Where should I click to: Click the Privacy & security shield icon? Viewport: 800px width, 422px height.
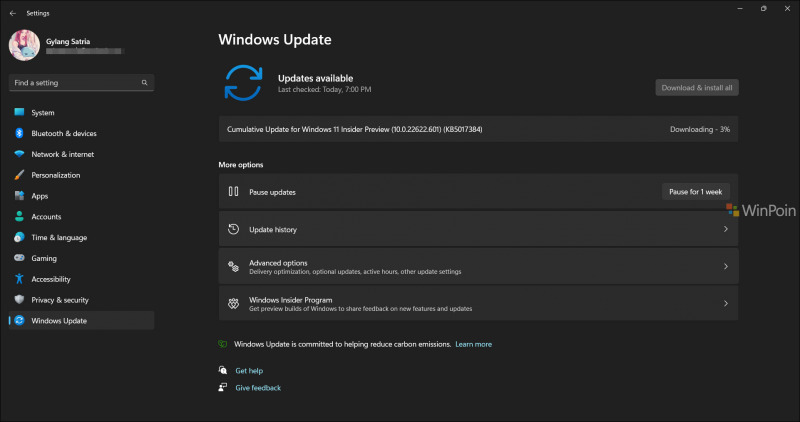point(19,300)
